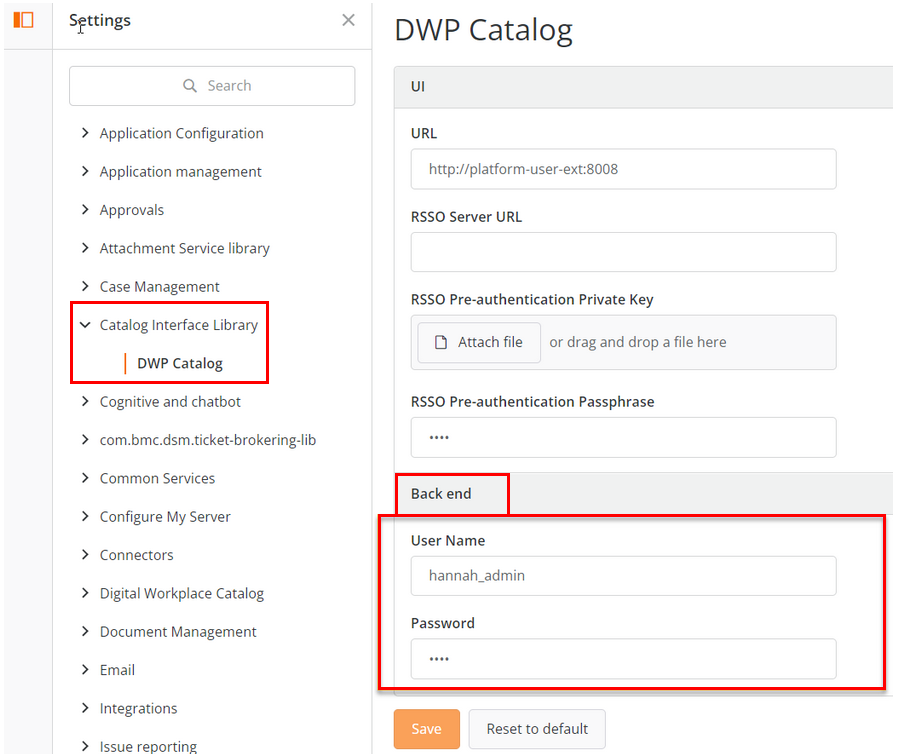Expand Application management chevron

85,172
